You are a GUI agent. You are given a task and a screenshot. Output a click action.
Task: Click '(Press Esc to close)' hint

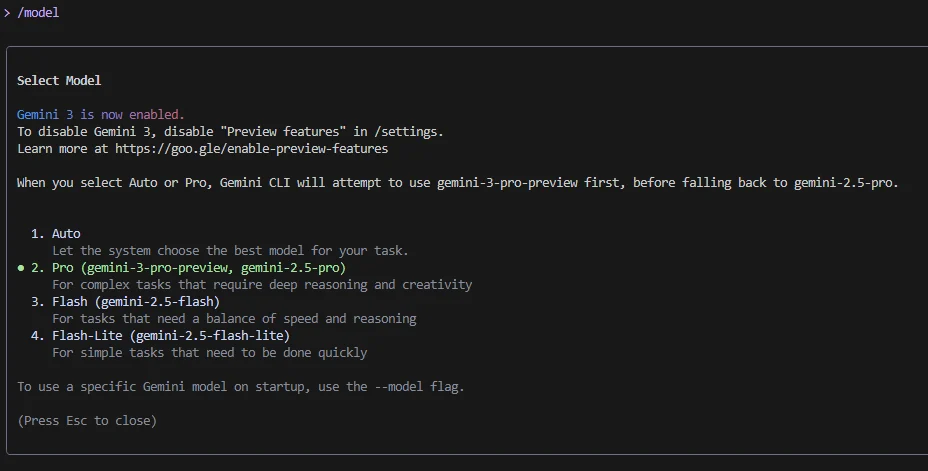[87, 421]
